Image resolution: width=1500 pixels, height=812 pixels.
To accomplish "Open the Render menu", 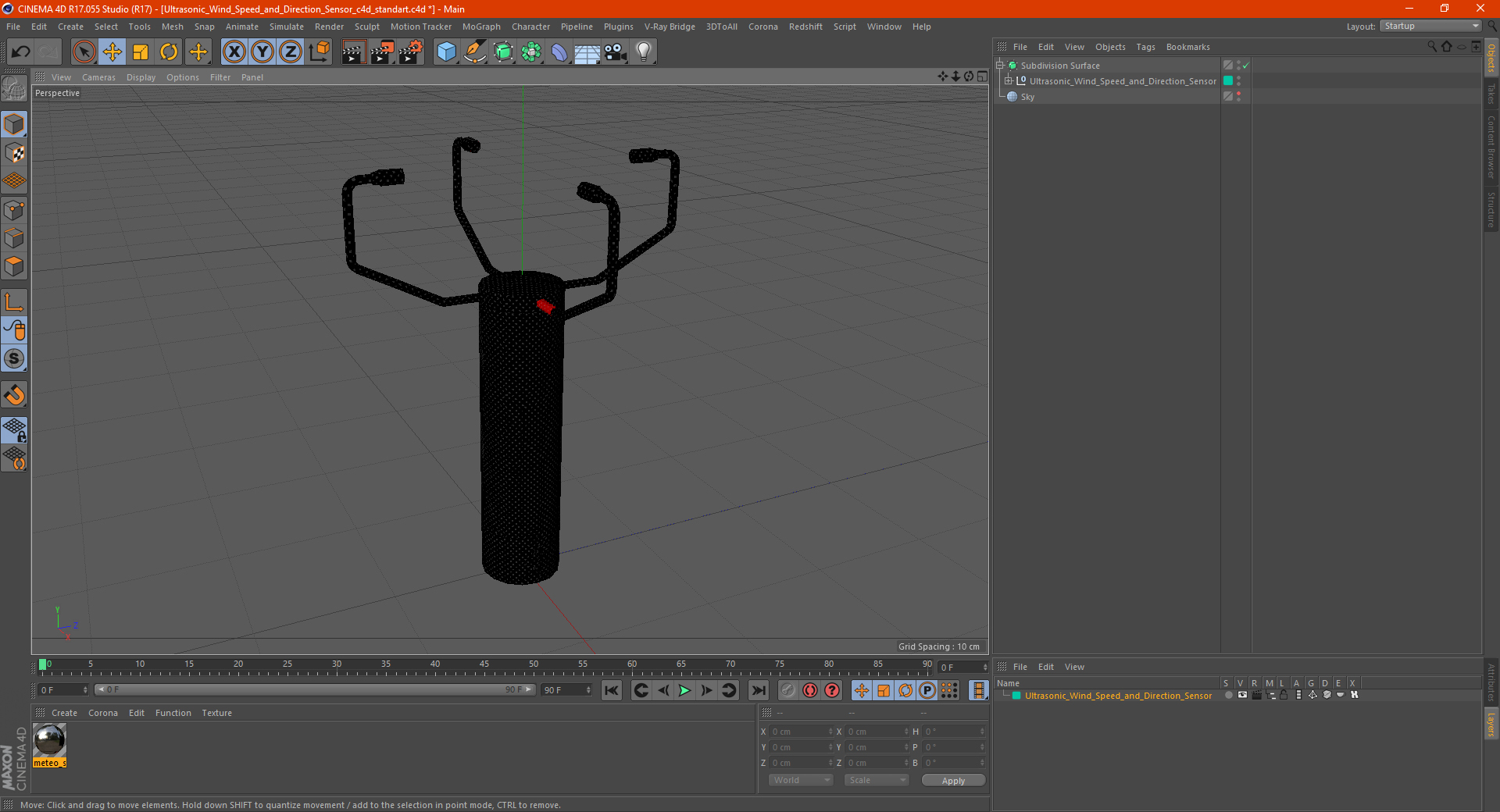I will click(329, 27).
